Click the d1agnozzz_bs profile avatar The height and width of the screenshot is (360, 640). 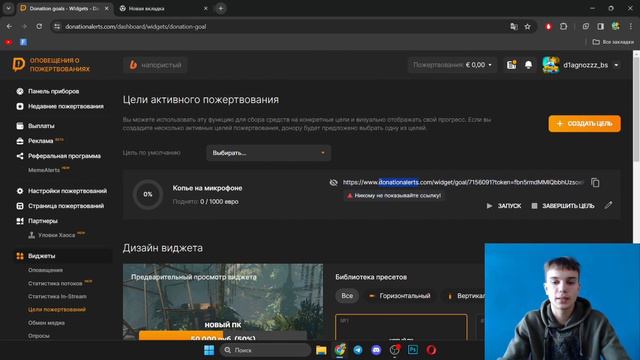[x=551, y=65]
